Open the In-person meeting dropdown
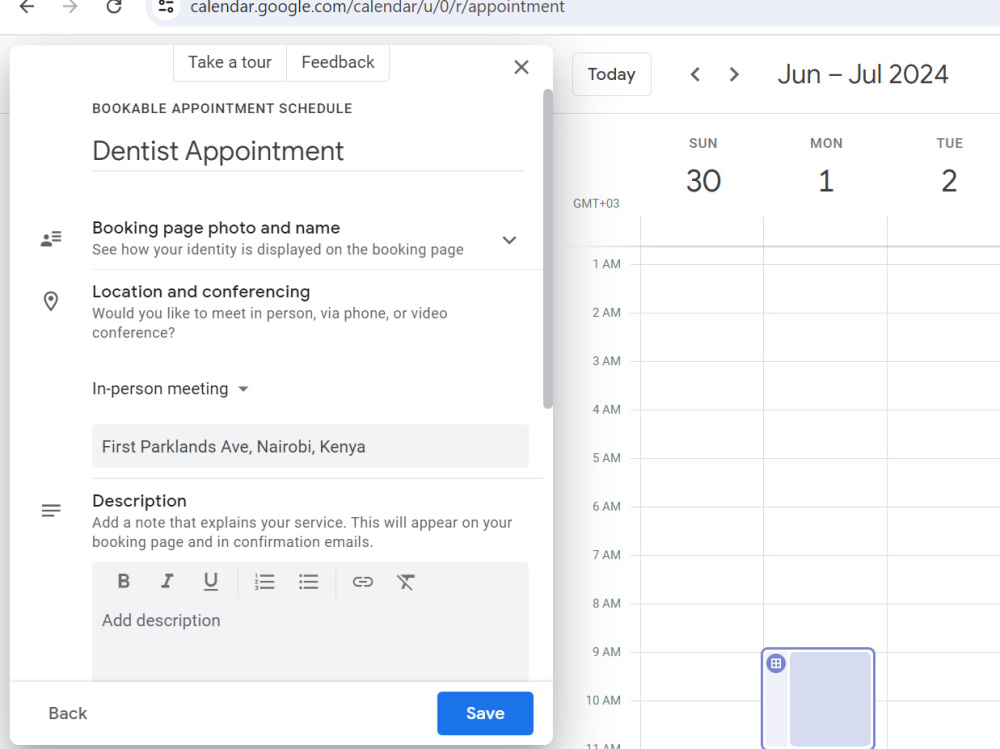1000x749 pixels. [x=170, y=388]
